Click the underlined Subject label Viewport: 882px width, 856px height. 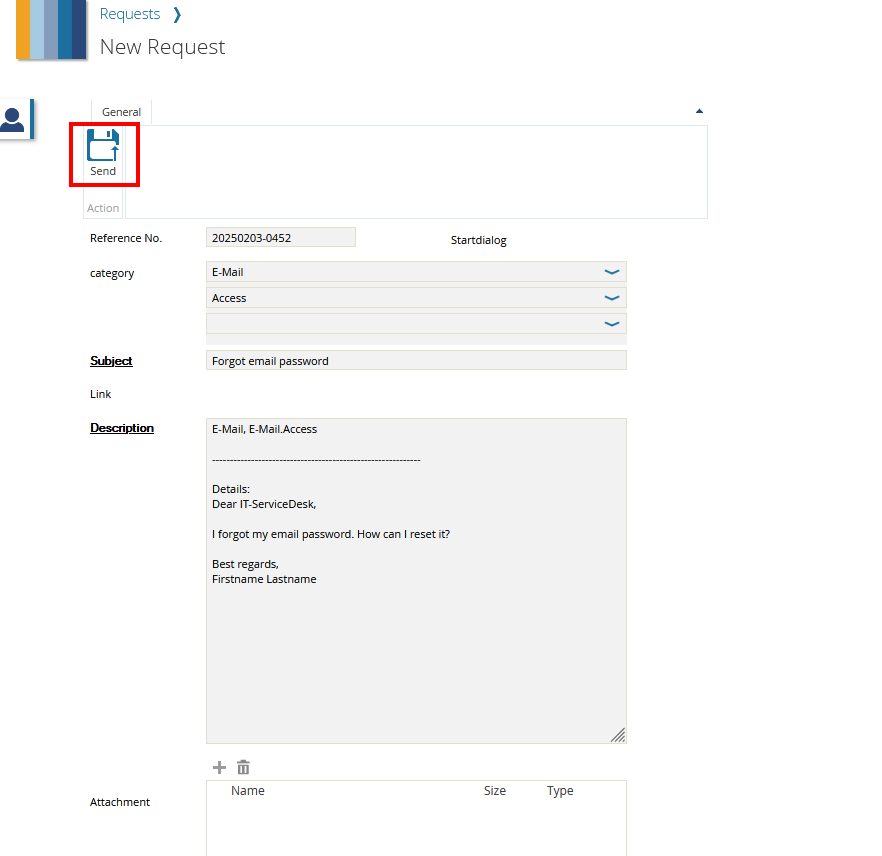[x=111, y=361]
